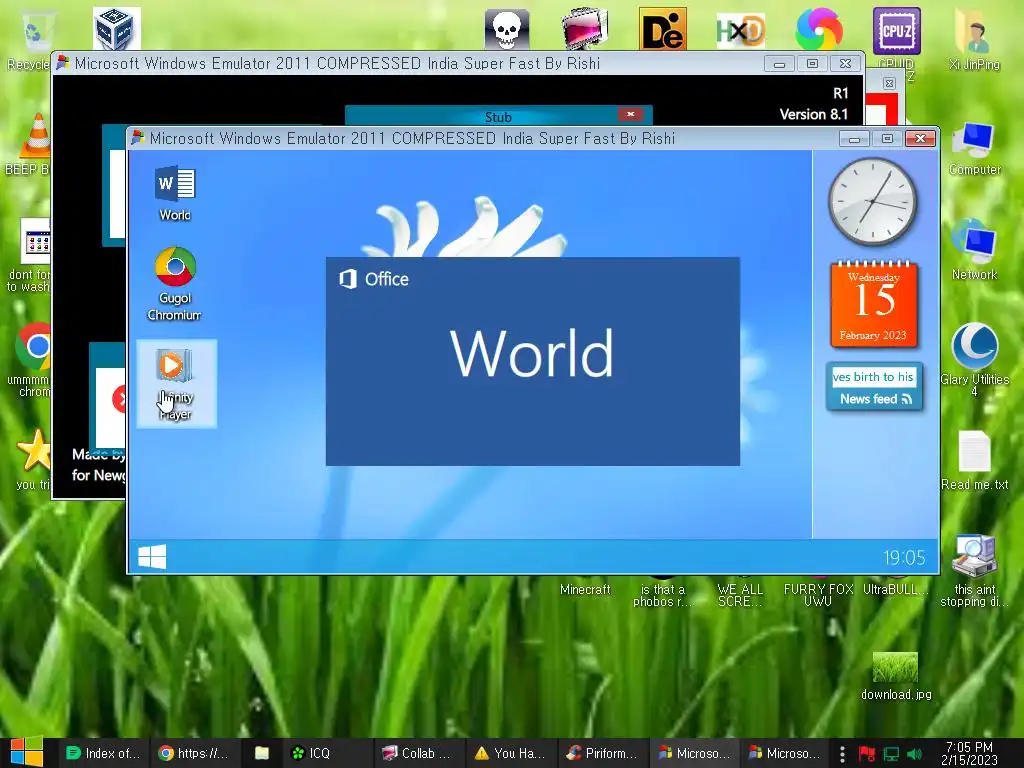1024x768 pixels.
Task: Click the Office World splash screen
Action: tap(532, 361)
